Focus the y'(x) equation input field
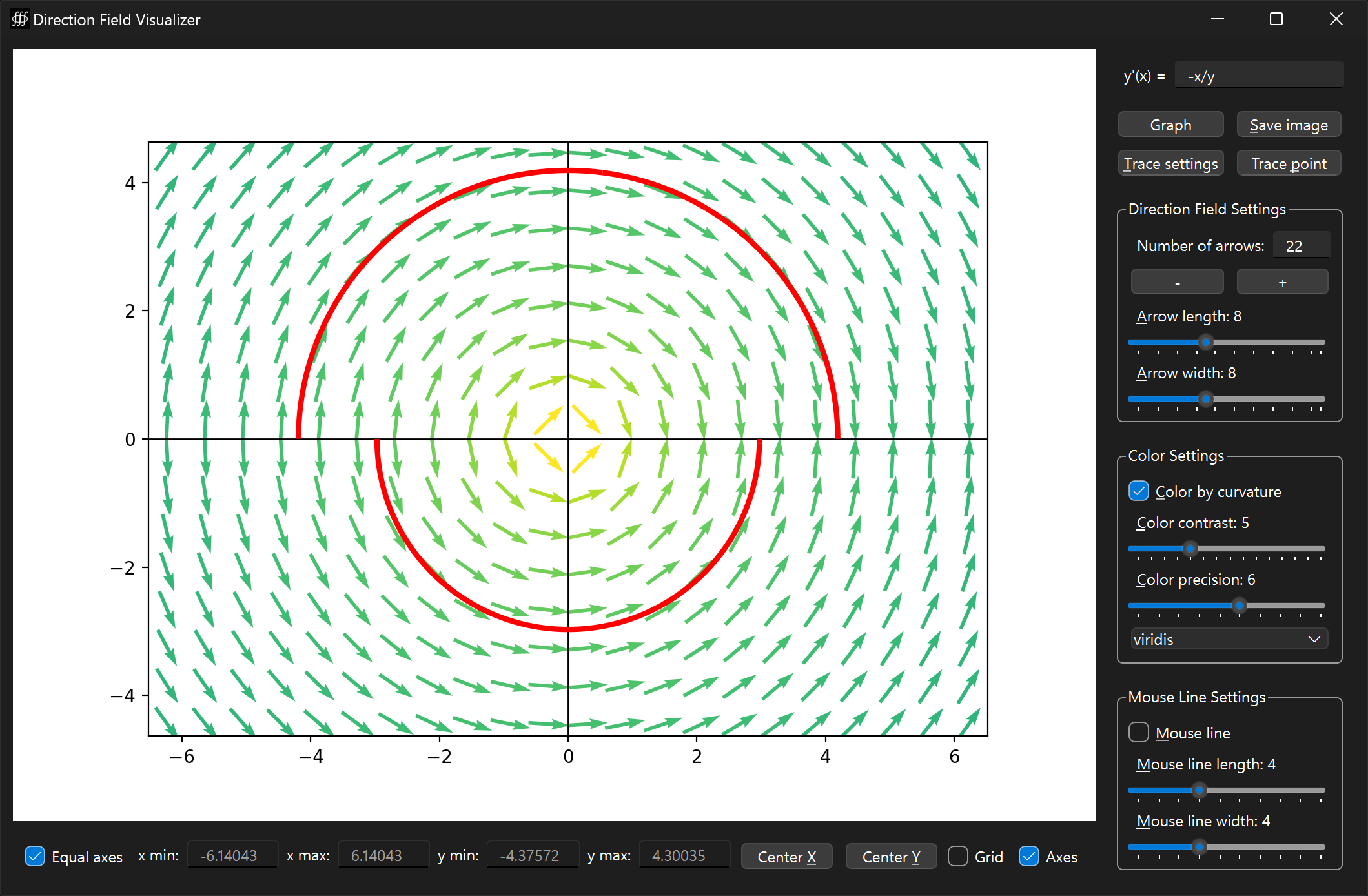Image resolution: width=1368 pixels, height=896 pixels. coord(1259,76)
